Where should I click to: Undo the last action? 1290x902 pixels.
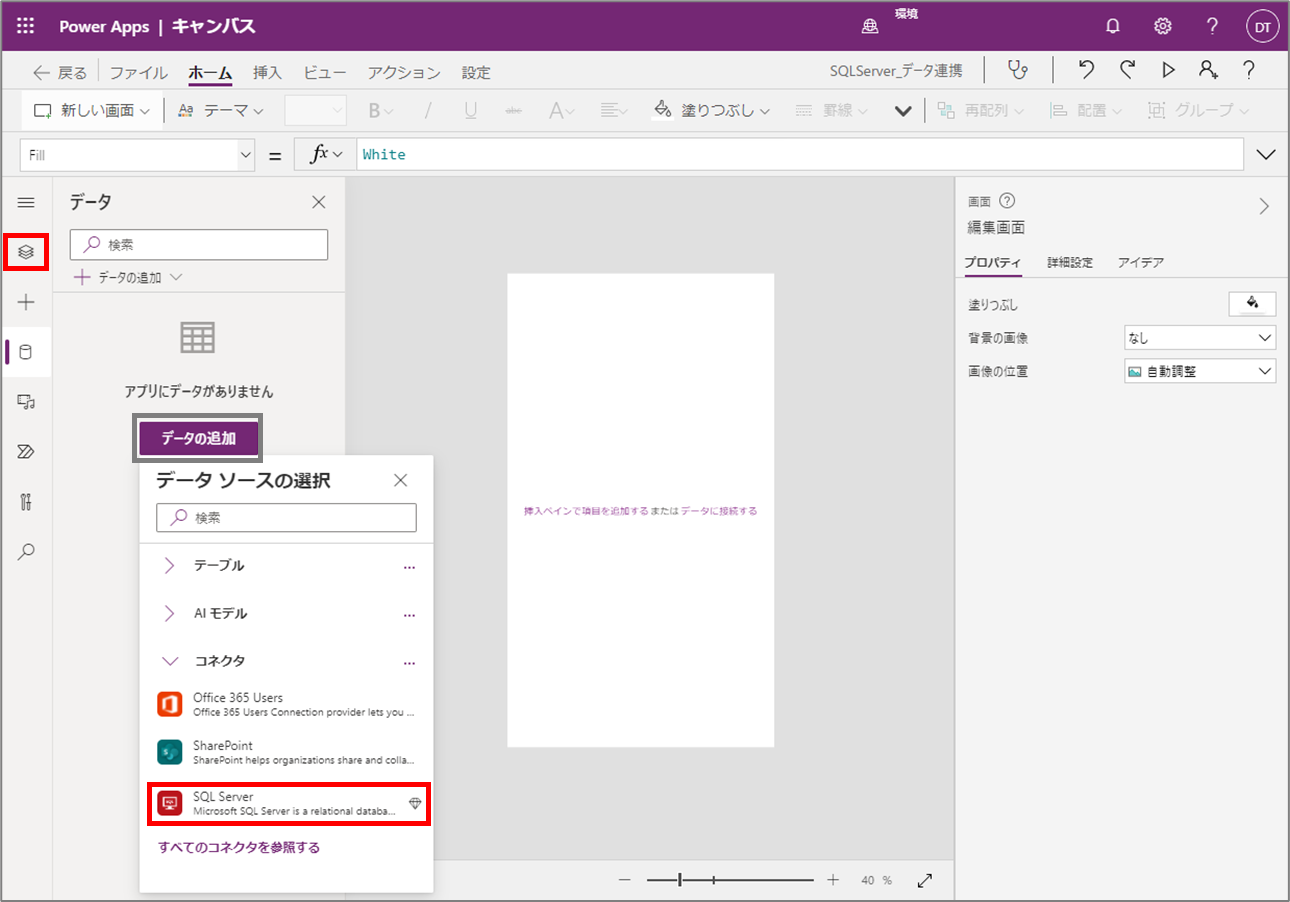coord(1087,70)
